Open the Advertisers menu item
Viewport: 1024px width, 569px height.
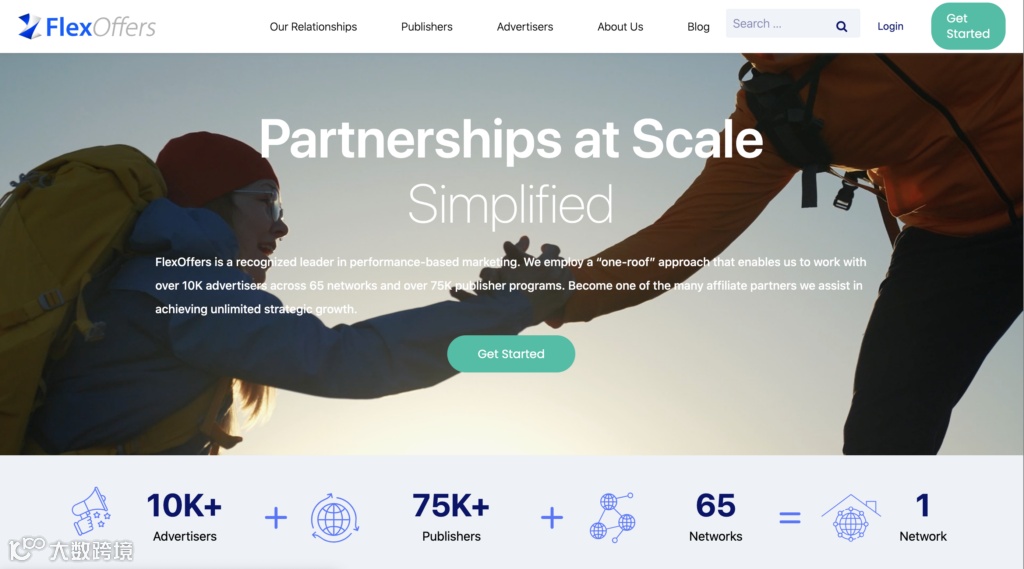click(524, 27)
